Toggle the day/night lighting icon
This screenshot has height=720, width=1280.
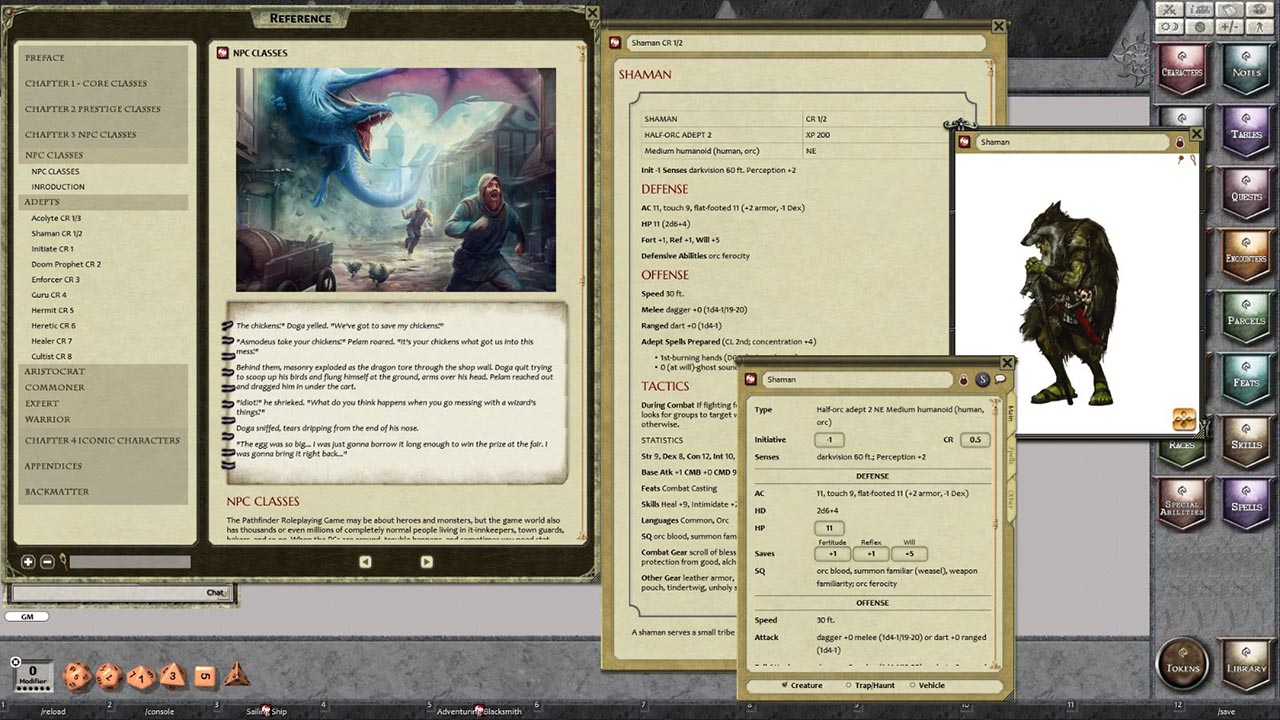coord(1169,27)
